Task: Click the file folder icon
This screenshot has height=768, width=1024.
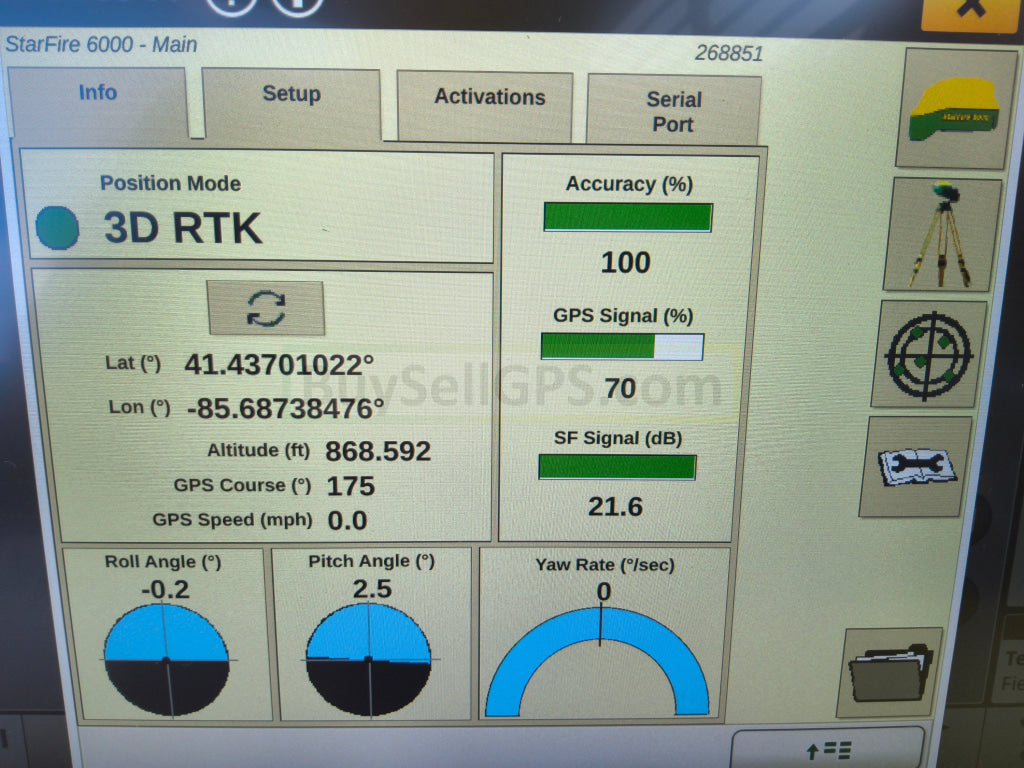Action: (x=889, y=672)
